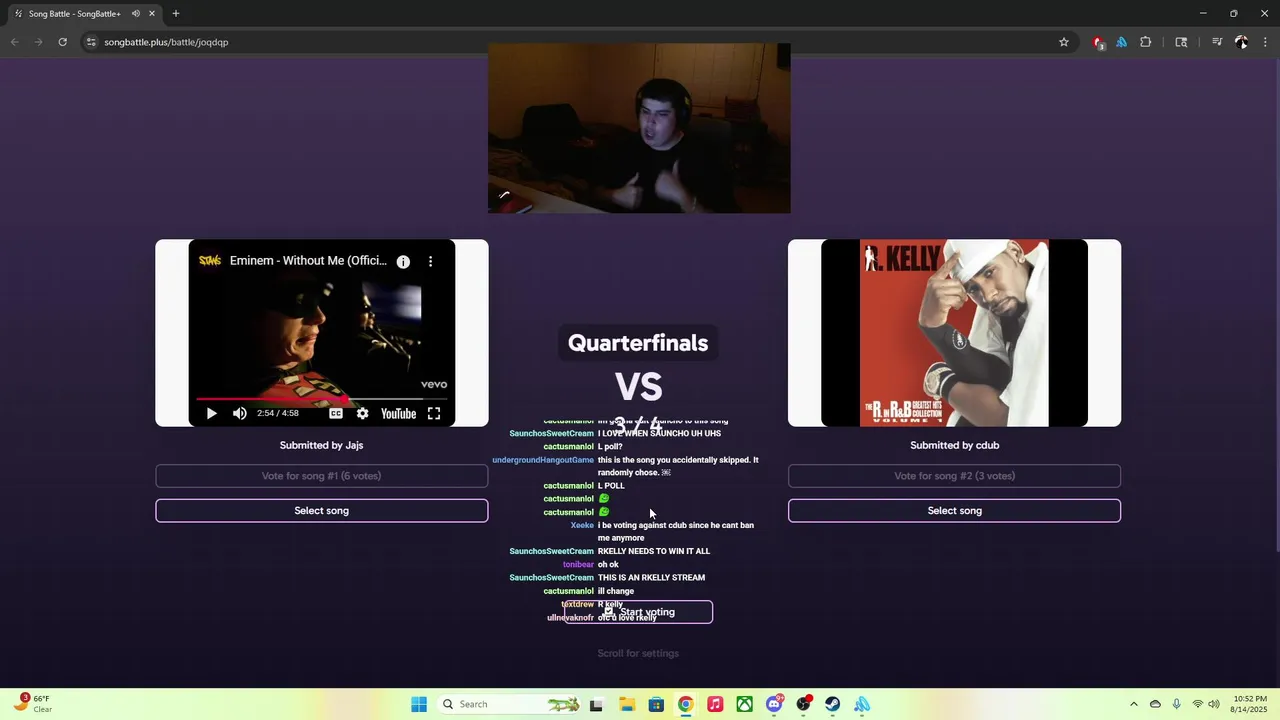Click 'RKELLY NEEDS TO WIN IT ALL' message
The width and height of the screenshot is (1280, 720).
(654, 551)
